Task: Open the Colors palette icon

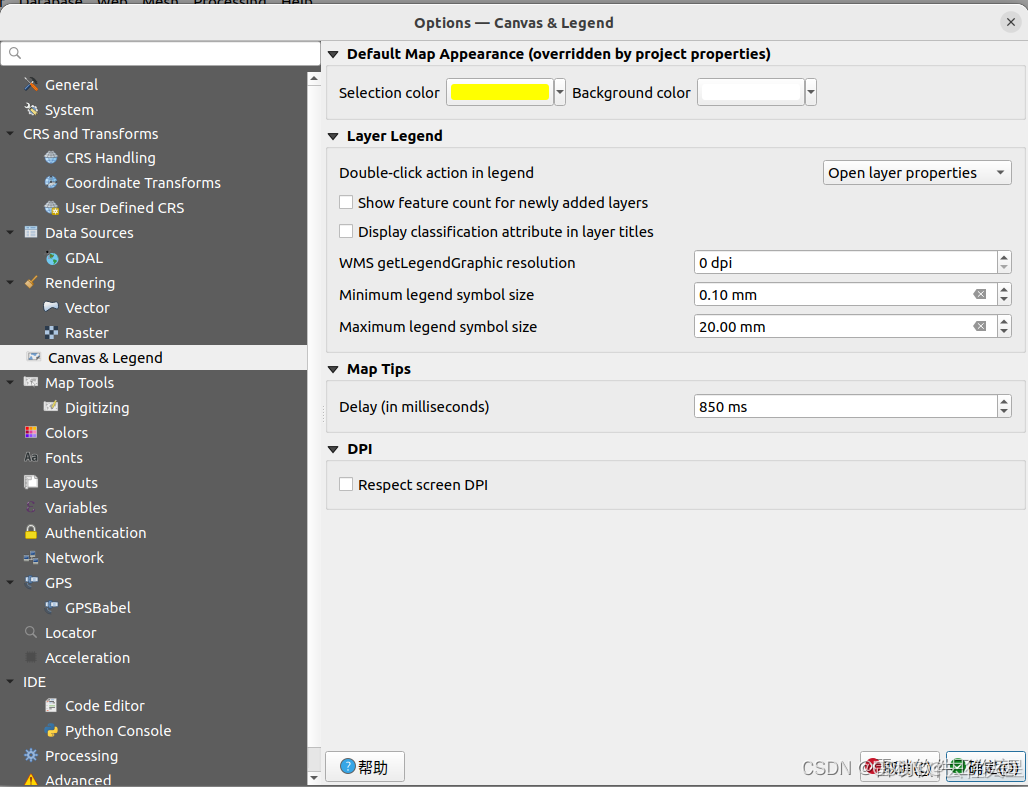Action: pyautogui.click(x=31, y=432)
